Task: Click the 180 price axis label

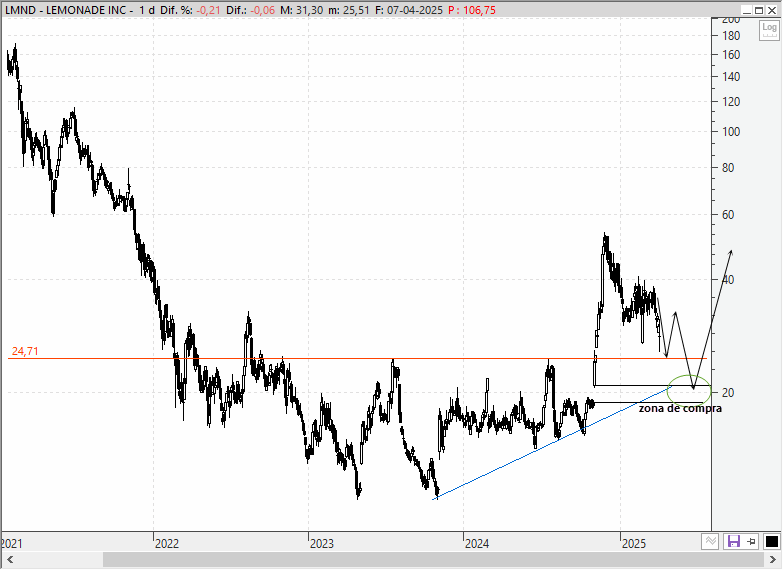Action: coord(731,36)
